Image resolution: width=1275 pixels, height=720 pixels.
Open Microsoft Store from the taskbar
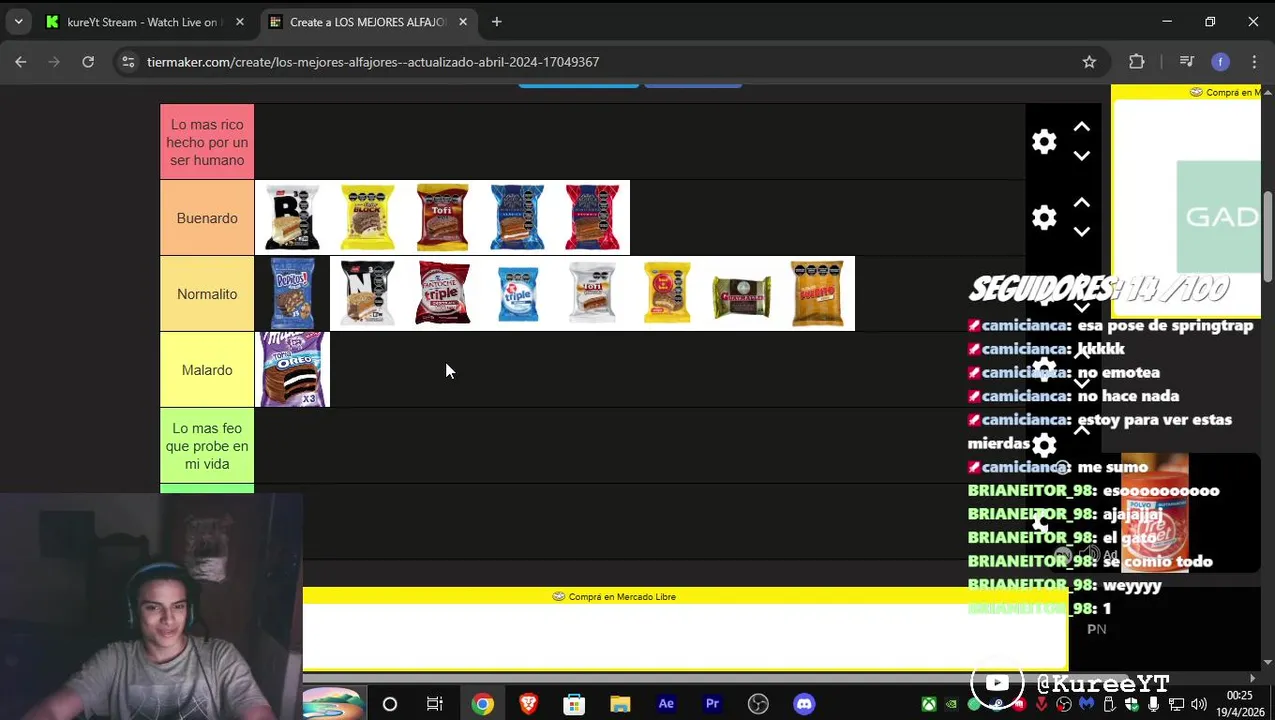574,704
